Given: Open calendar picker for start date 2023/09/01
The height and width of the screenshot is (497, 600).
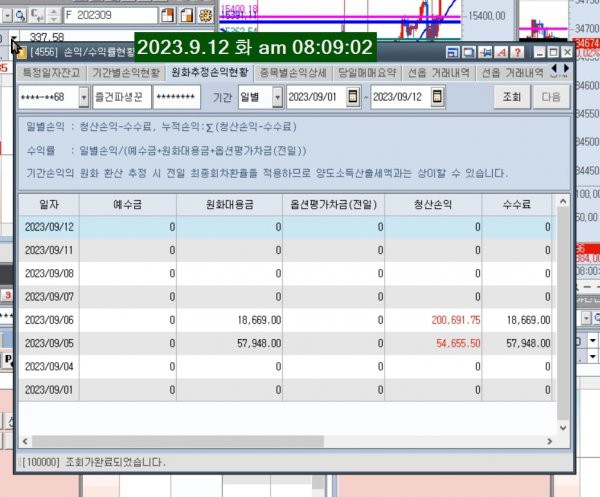Looking at the screenshot, I should pos(353,97).
